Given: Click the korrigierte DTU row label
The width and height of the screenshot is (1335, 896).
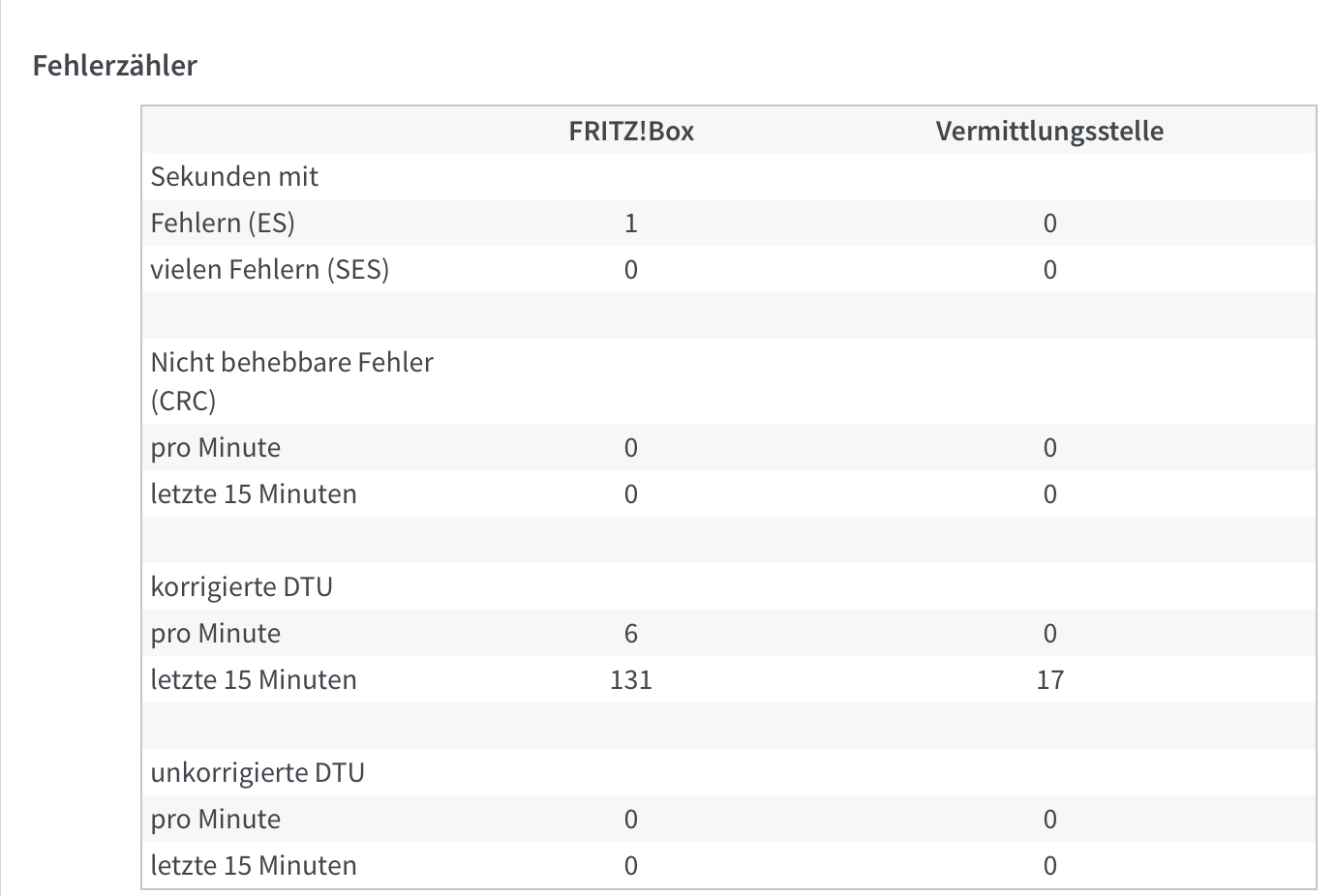Looking at the screenshot, I should pyautogui.click(x=242, y=586).
